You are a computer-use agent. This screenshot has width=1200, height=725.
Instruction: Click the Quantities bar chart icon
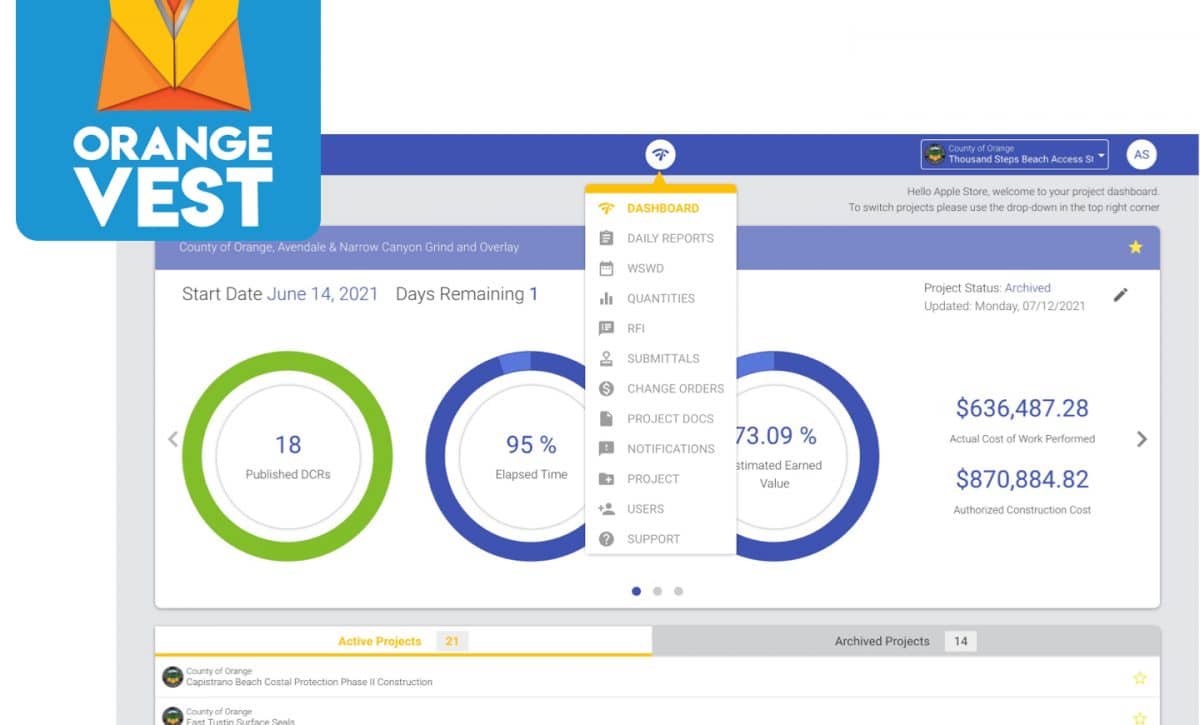click(x=606, y=298)
